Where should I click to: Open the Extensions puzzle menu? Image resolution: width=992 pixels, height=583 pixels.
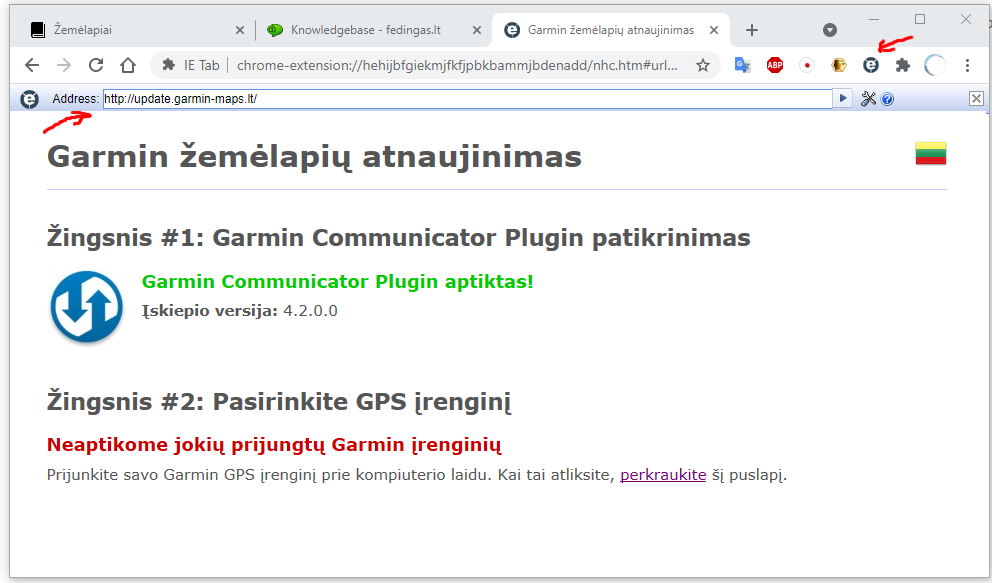903,65
